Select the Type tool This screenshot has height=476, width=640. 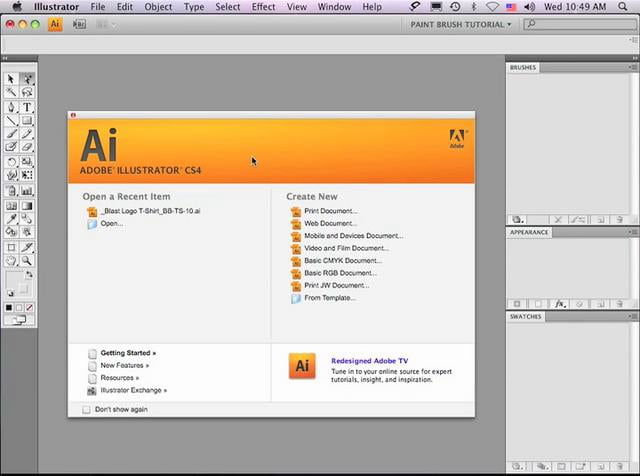pyautogui.click(x=27, y=107)
